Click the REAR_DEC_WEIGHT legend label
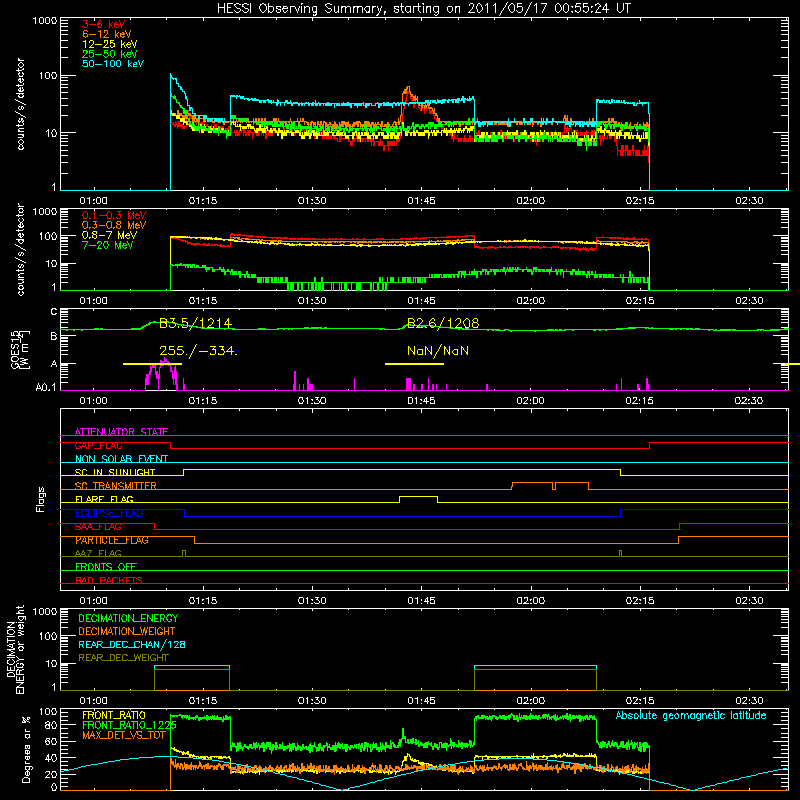The image size is (800, 800). pos(123,658)
